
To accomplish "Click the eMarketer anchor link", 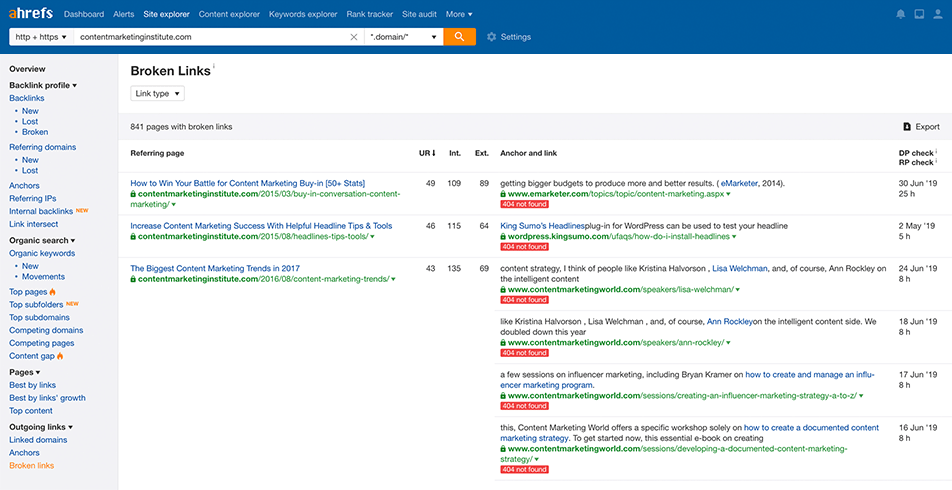I will click(x=739, y=183).
